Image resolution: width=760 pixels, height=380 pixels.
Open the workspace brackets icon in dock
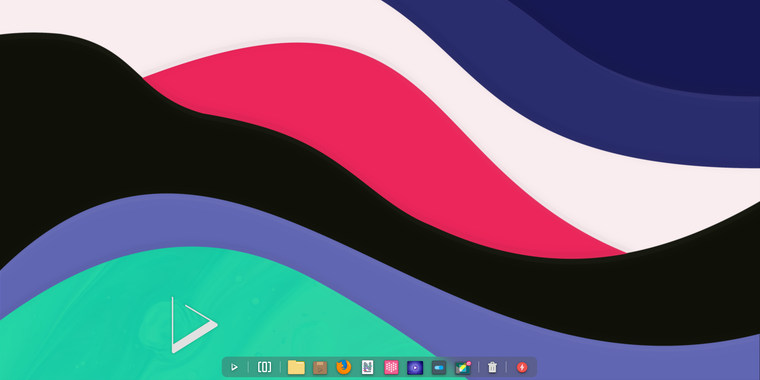pos(264,367)
